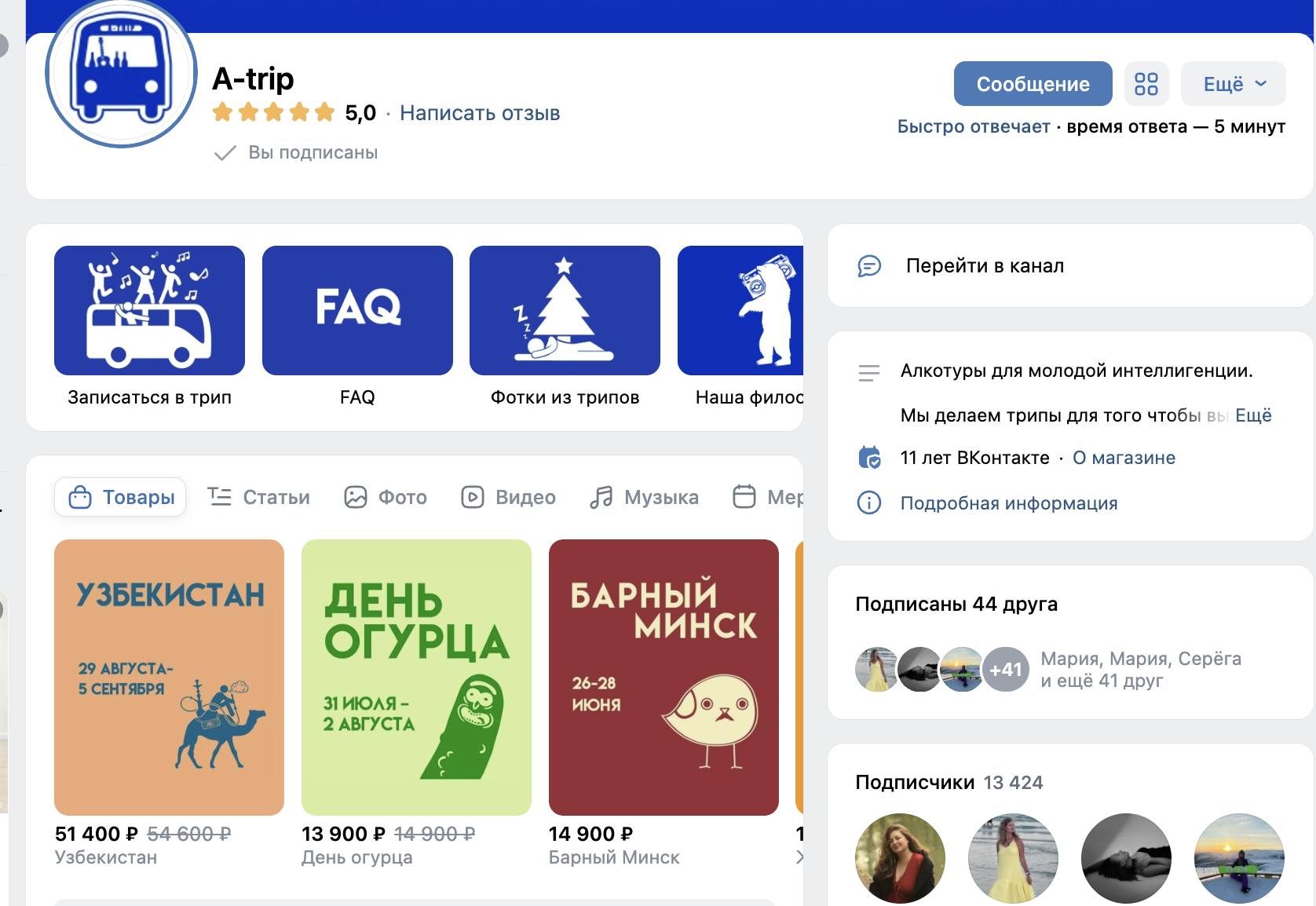The width and height of the screenshot is (1316, 906).
Task: Click Барный Минск product title text
Action: (614, 857)
